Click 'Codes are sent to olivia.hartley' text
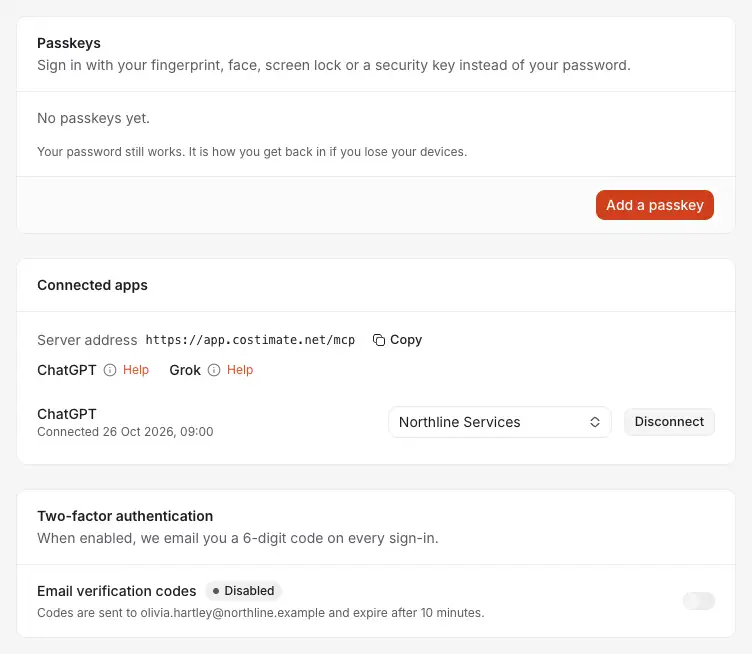 click(261, 613)
